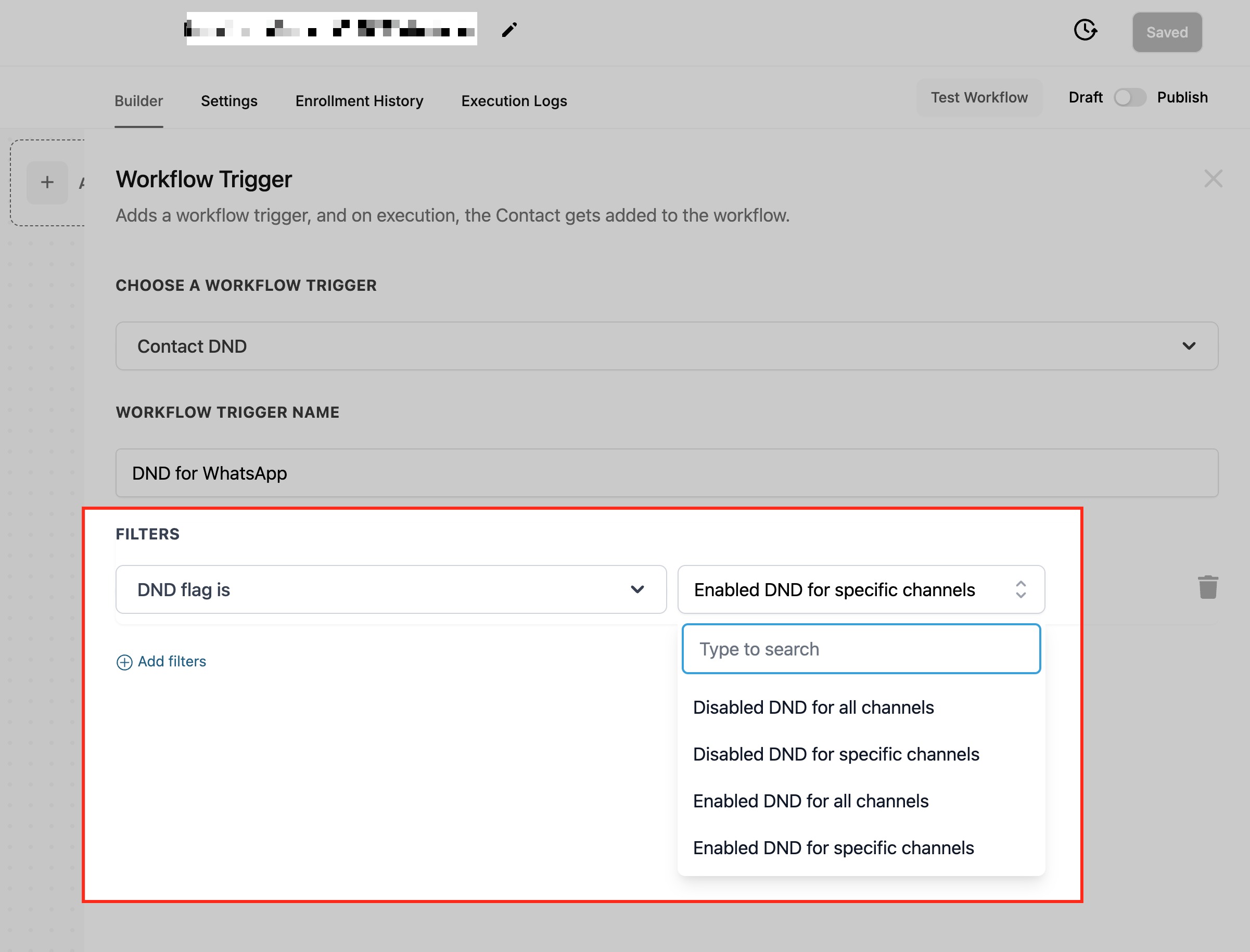1250x952 pixels.
Task: Choose Disabled DND for all channels option
Action: pos(813,708)
